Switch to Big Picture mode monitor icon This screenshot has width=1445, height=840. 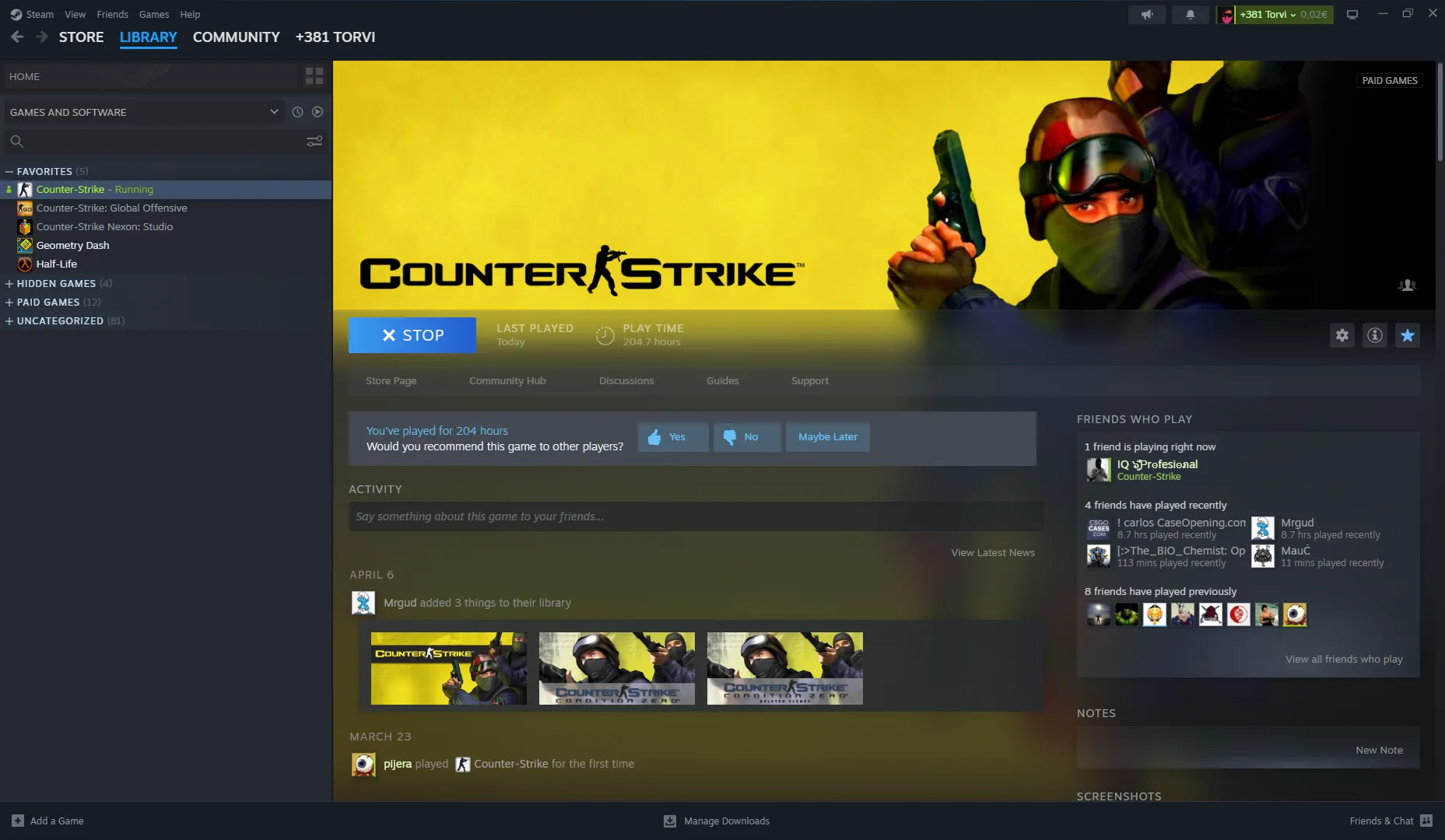(1352, 14)
